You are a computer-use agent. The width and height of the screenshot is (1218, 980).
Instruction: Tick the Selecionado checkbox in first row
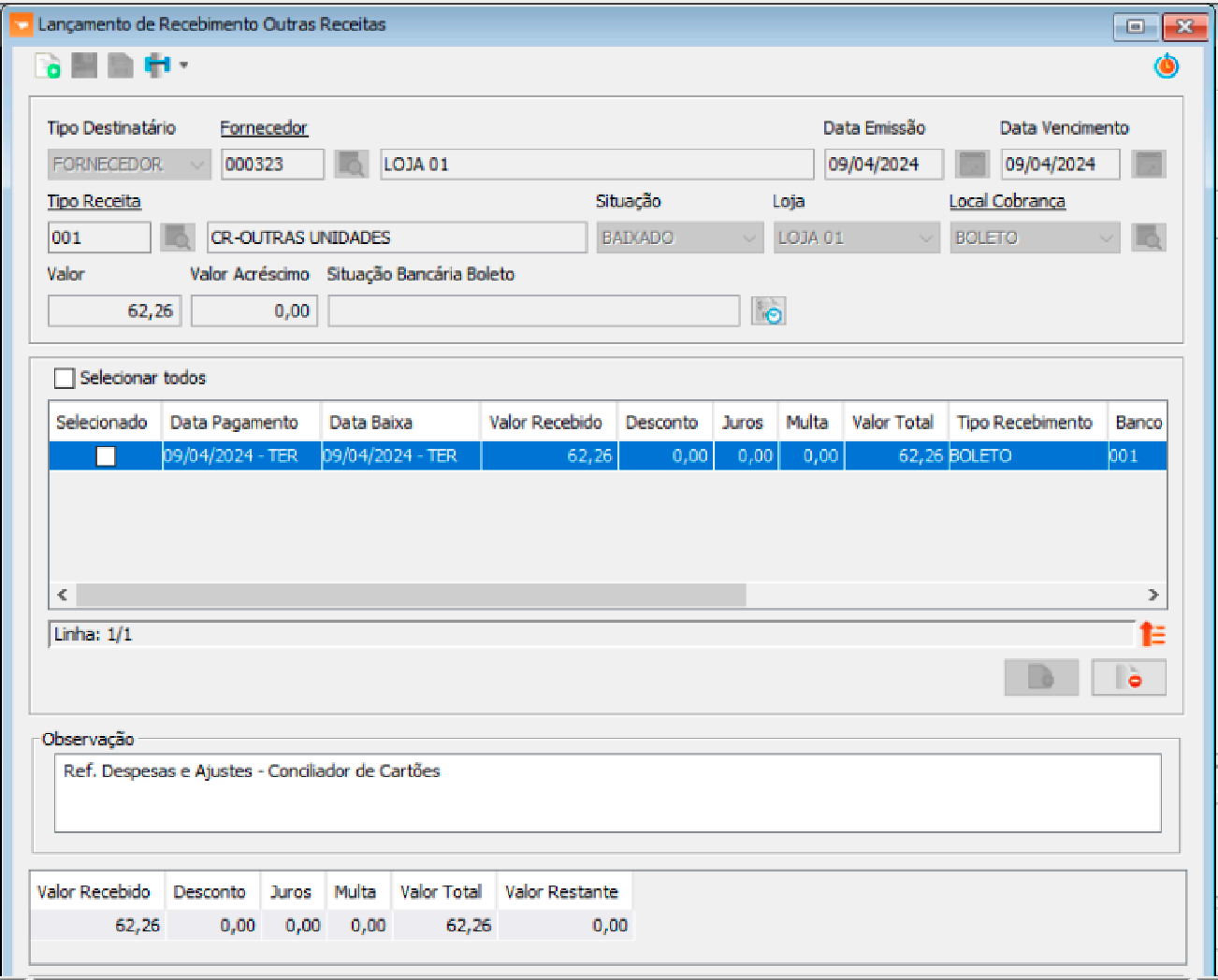(106, 456)
